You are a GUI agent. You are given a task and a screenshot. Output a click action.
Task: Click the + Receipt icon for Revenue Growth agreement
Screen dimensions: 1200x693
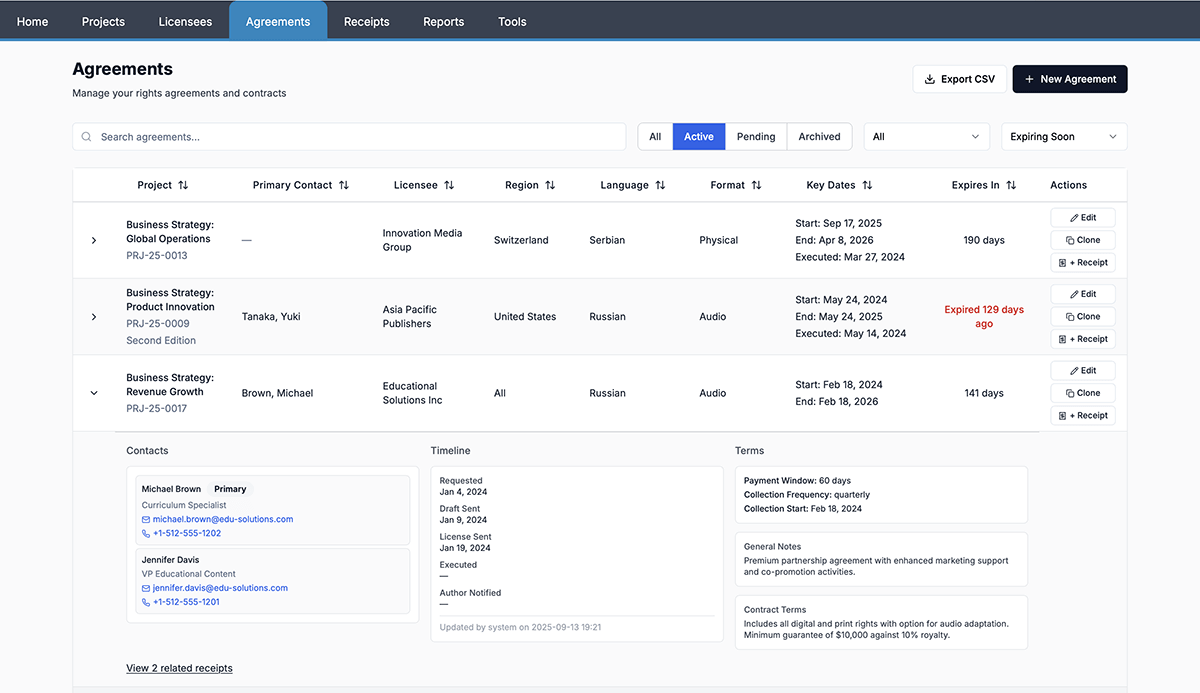tap(1063, 415)
